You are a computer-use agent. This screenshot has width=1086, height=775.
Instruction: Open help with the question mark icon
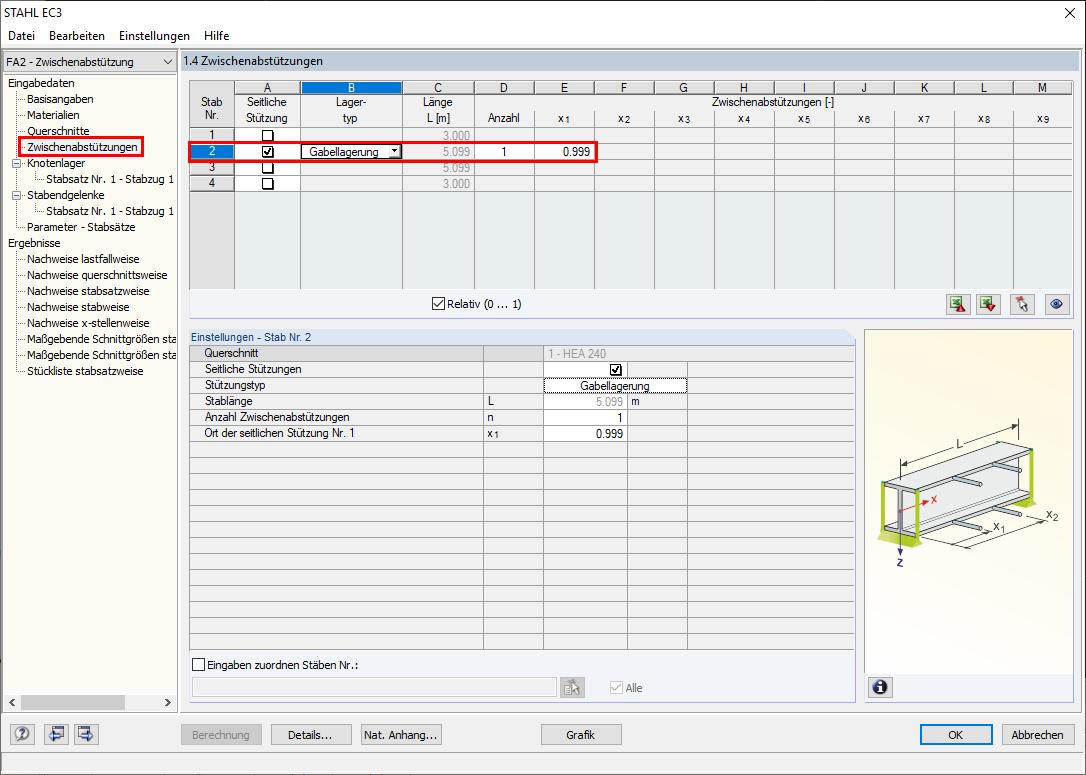[22, 734]
